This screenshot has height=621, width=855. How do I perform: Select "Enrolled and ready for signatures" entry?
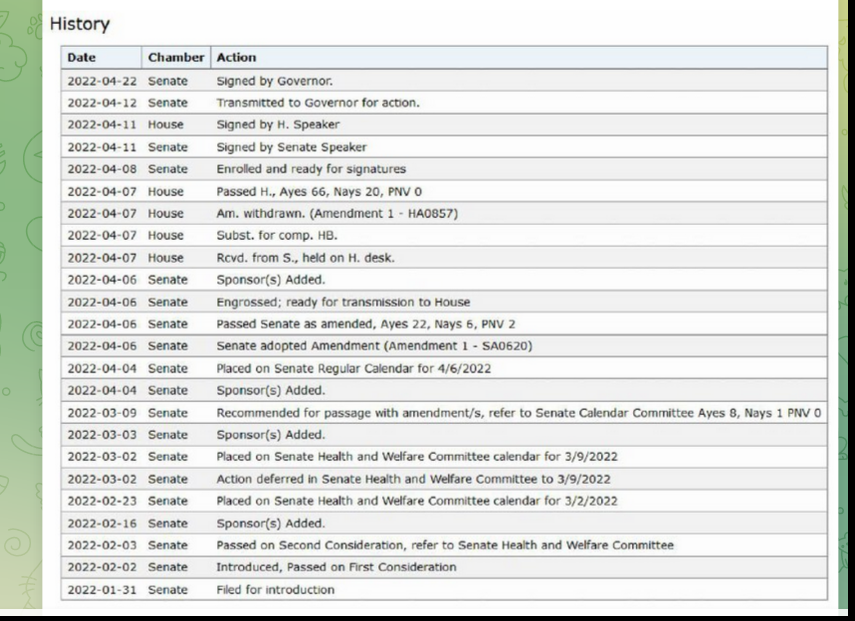(311, 169)
